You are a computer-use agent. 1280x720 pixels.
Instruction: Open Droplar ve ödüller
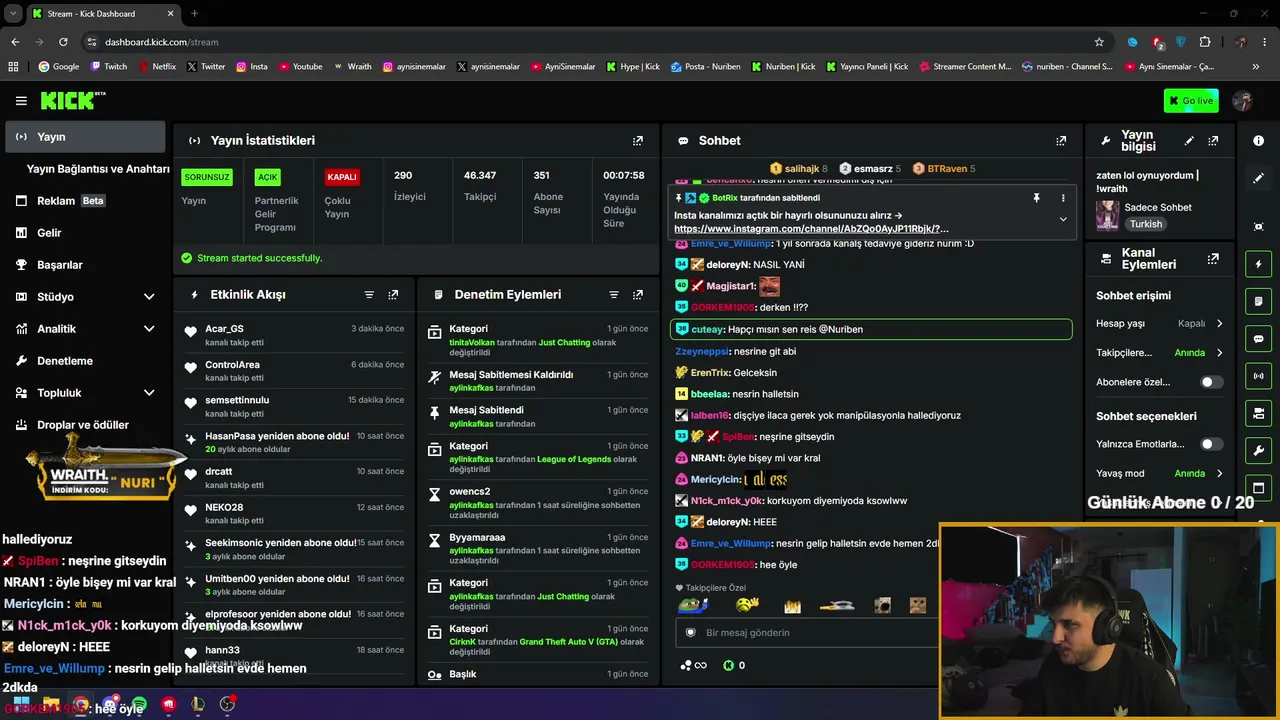[85, 425]
